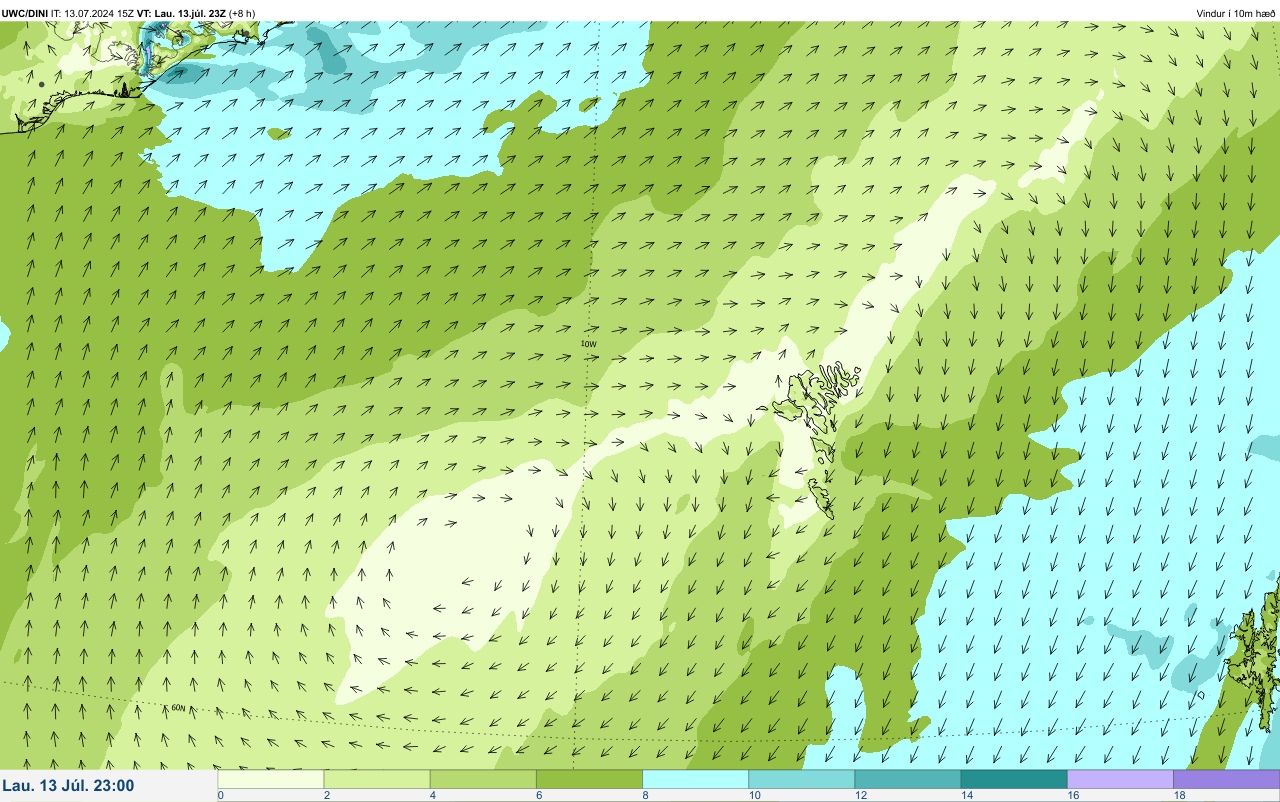Click the 14–16 m/s dark teal legend swatch
Image resolution: width=1280 pixels, height=802 pixels.
(x=1013, y=779)
